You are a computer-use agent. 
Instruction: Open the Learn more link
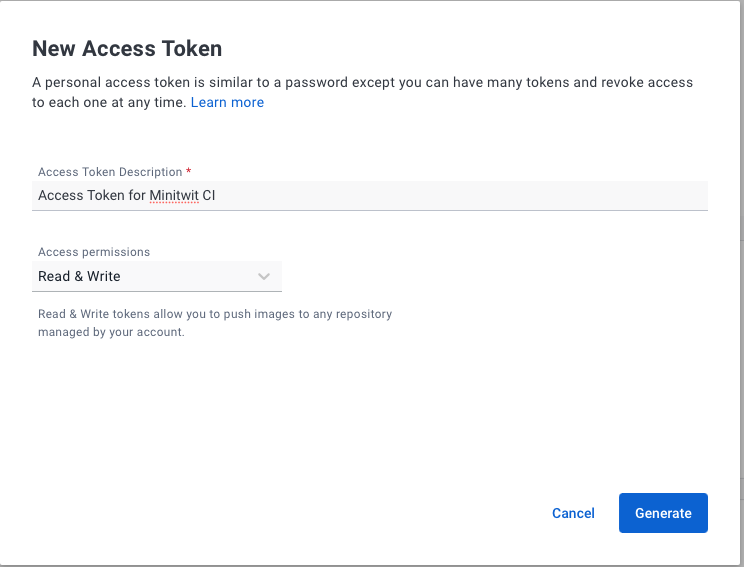pyautogui.click(x=227, y=102)
